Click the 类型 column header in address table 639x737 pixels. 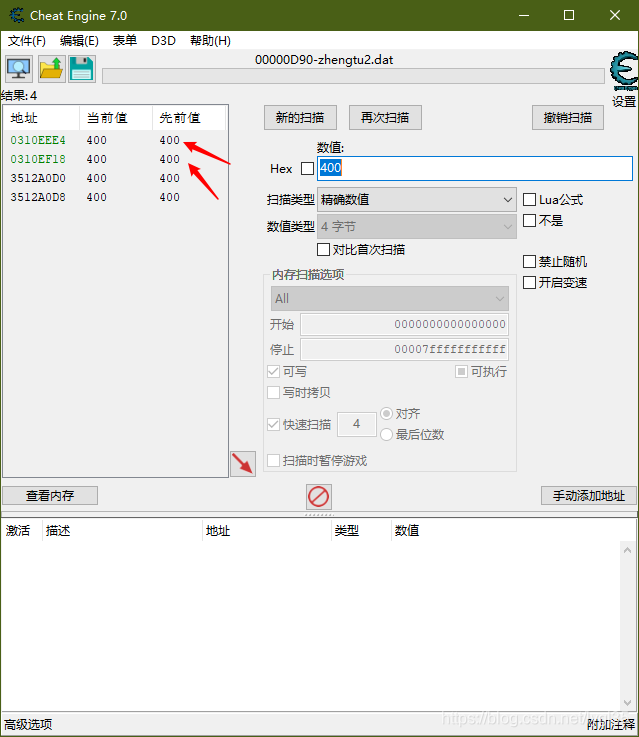(x=361, y=531)
